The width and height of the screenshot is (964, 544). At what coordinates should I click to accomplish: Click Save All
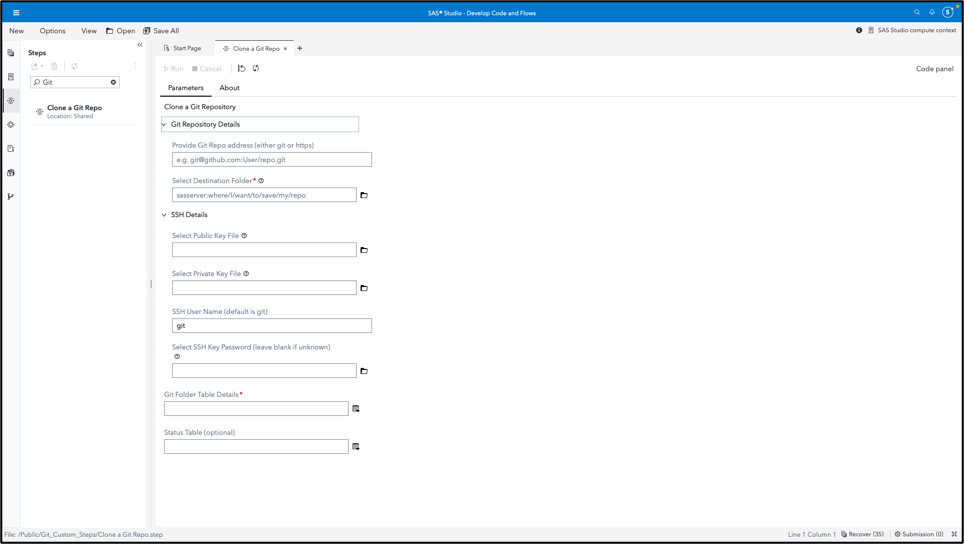coord(161,31)
